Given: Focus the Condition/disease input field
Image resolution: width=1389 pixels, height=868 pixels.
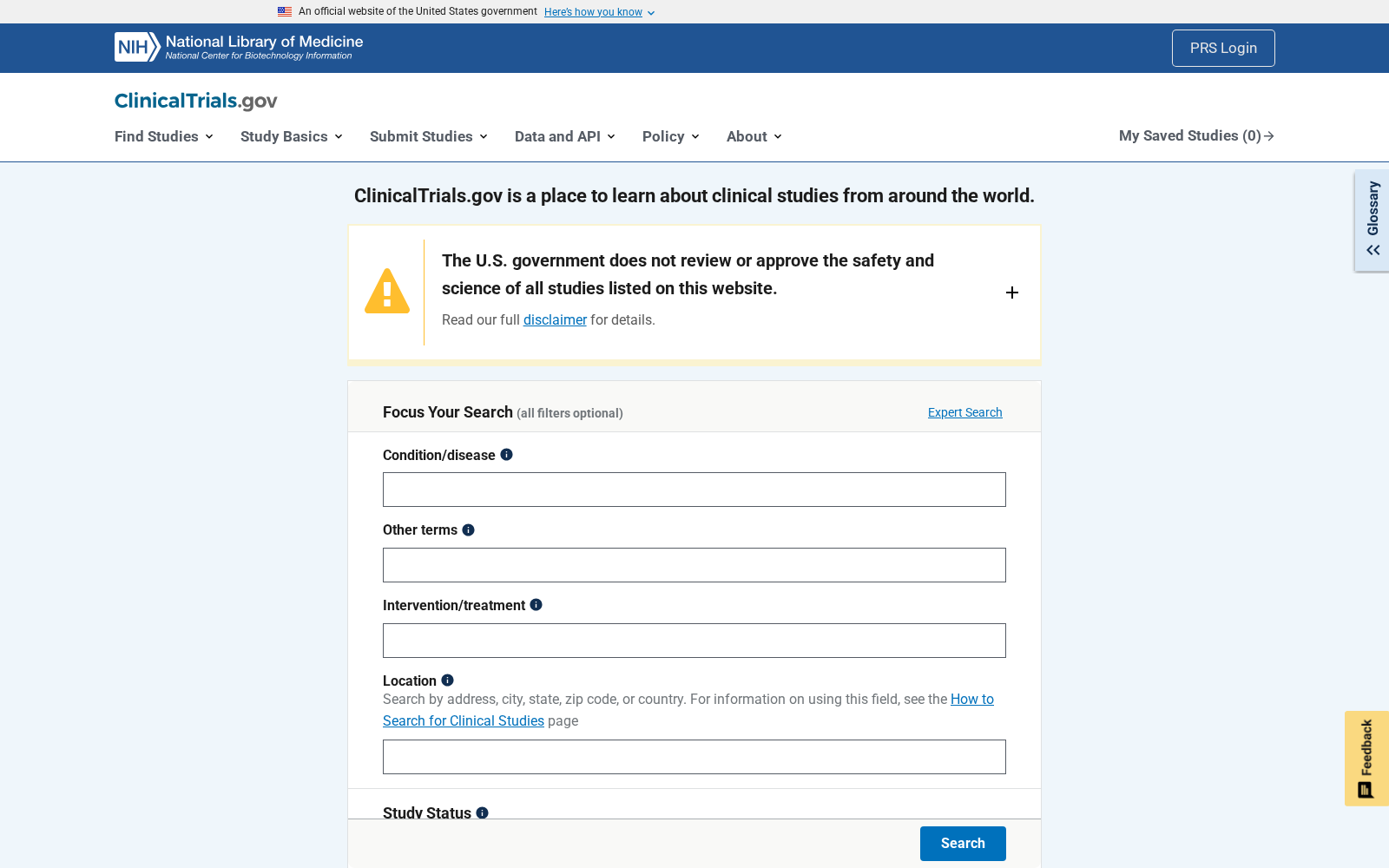Looking at the screenshot, I should click(694, 490).
